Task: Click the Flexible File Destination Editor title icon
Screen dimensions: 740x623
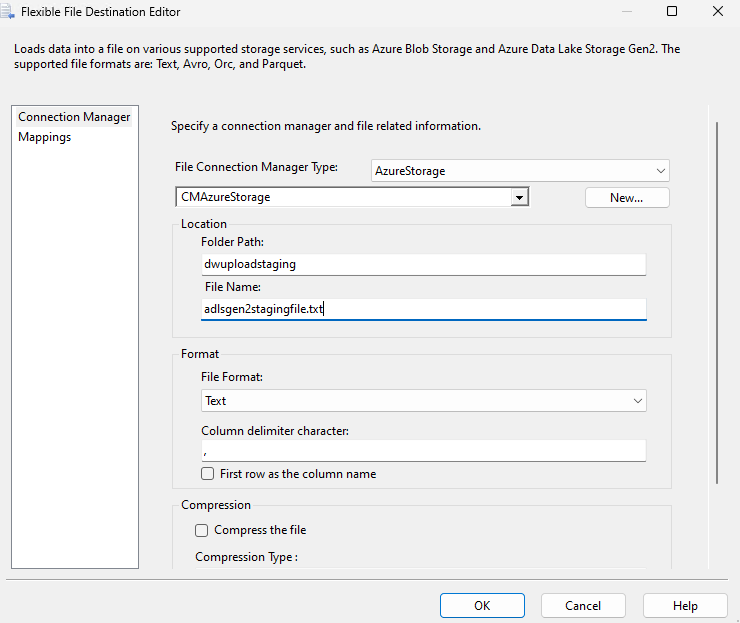Action: coord(7,11)
